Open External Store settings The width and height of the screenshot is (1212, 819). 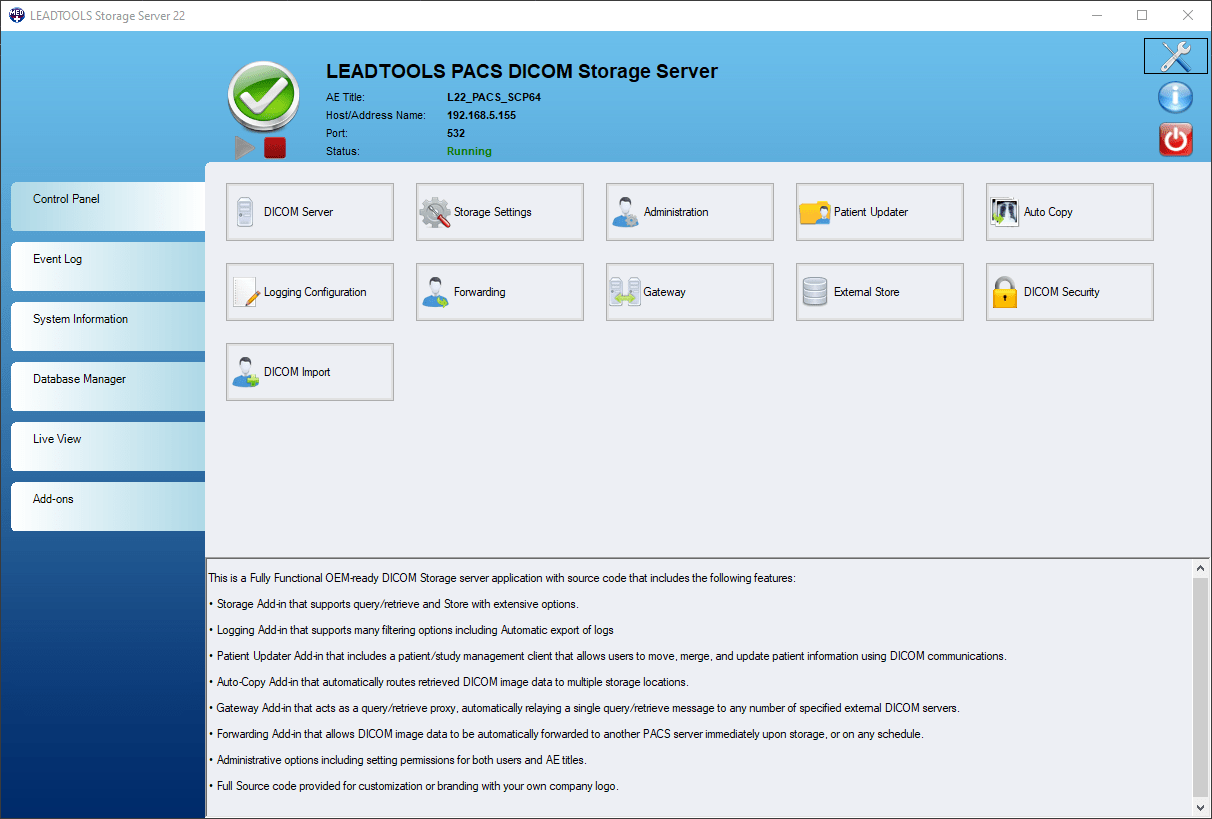click(x=879, y=291)
